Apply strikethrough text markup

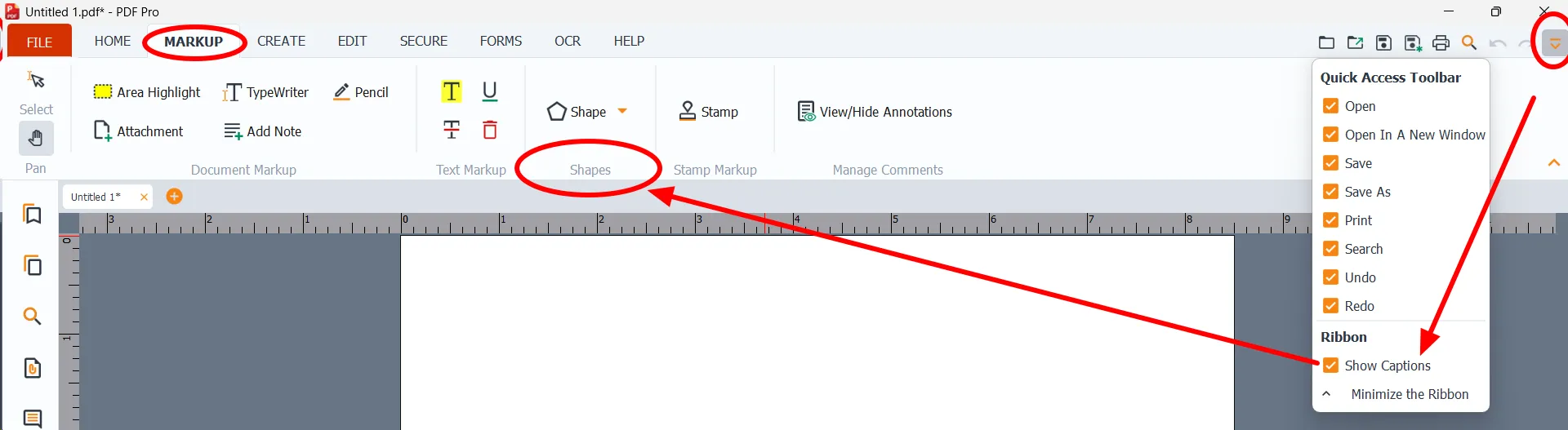pos(452,130)
